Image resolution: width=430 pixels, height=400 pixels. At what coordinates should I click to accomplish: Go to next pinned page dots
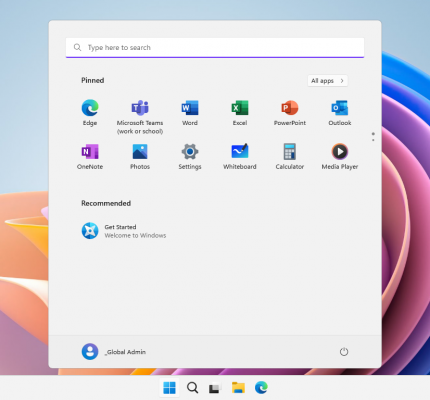(373, 137)
